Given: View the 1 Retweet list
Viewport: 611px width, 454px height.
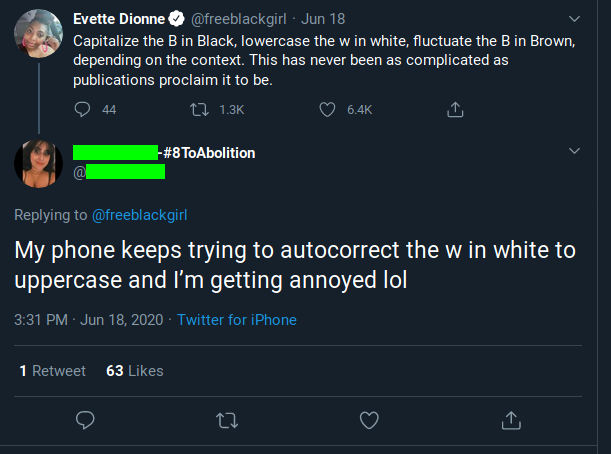Looking at the screenshot, I should (52, 371).
